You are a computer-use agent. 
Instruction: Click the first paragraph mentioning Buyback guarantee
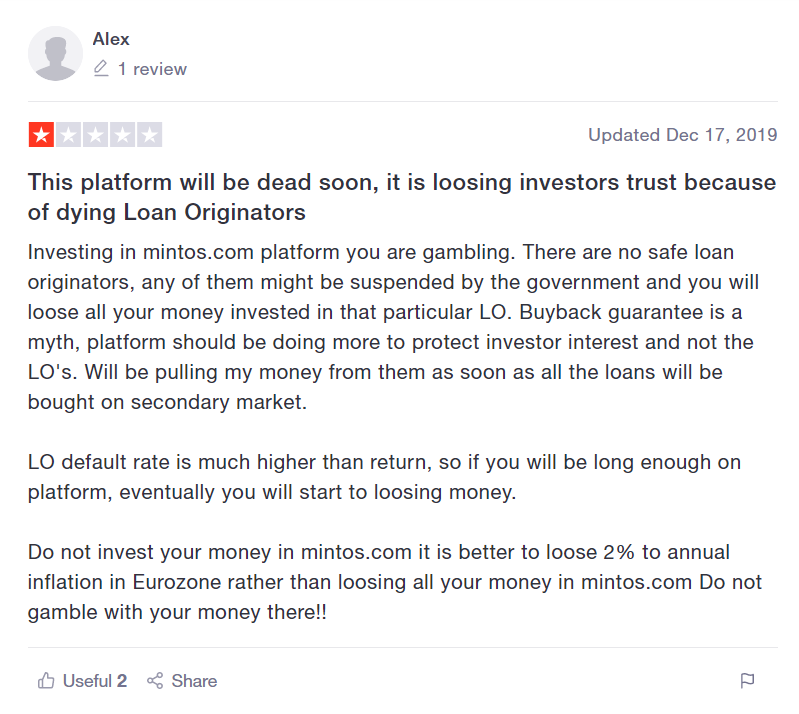(x=393, y=327)
